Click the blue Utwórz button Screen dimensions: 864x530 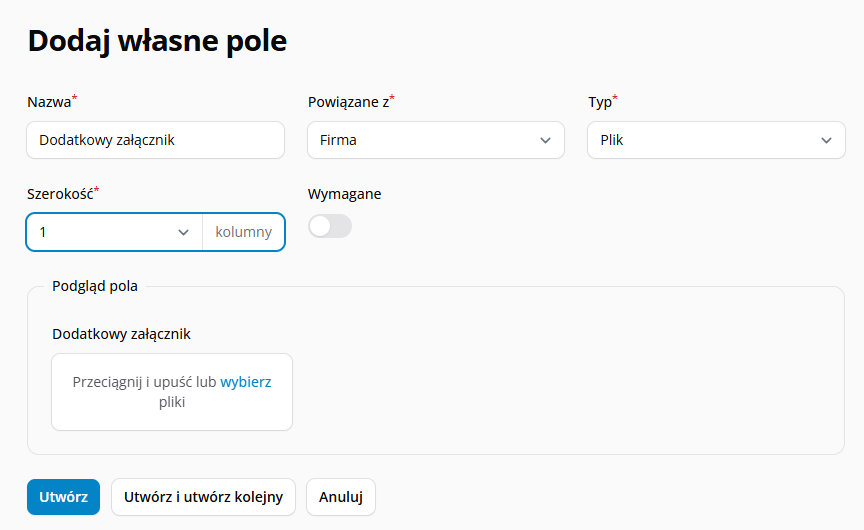[63, 497]
